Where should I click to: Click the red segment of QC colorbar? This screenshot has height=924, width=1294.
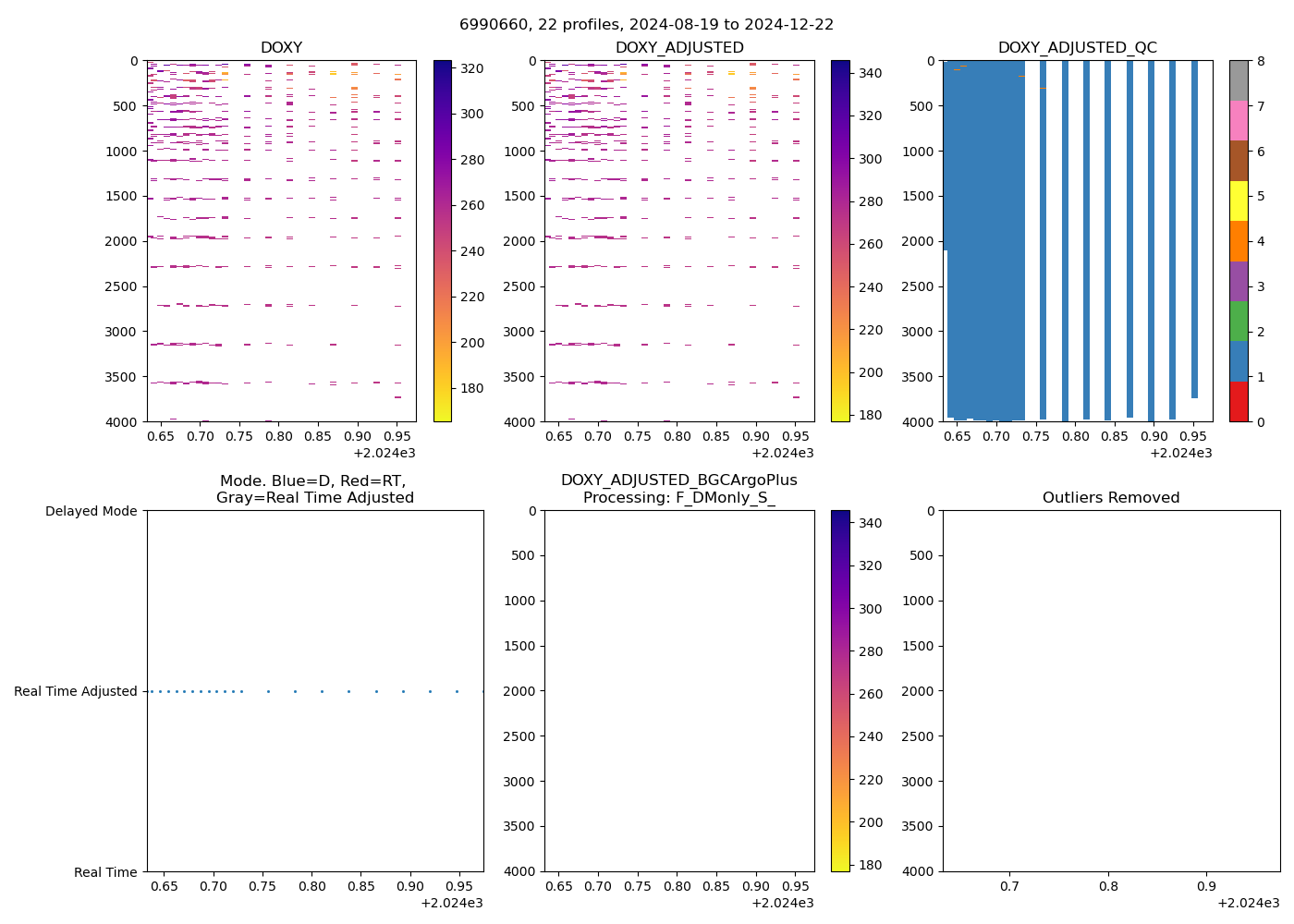tap(1239, 402)
